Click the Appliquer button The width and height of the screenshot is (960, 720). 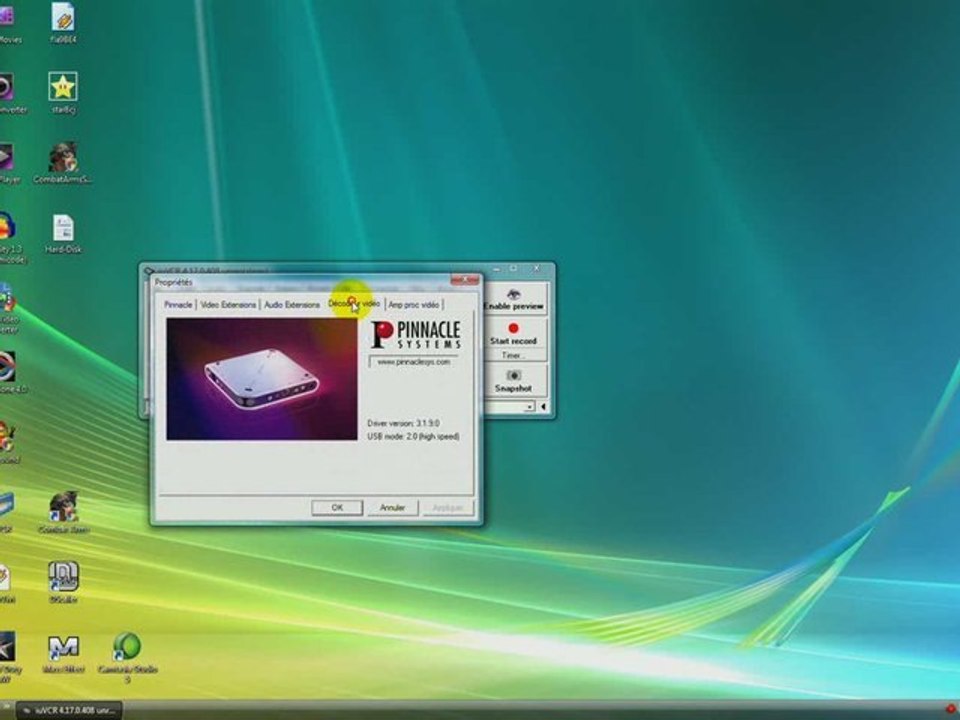tap(448, 508)
